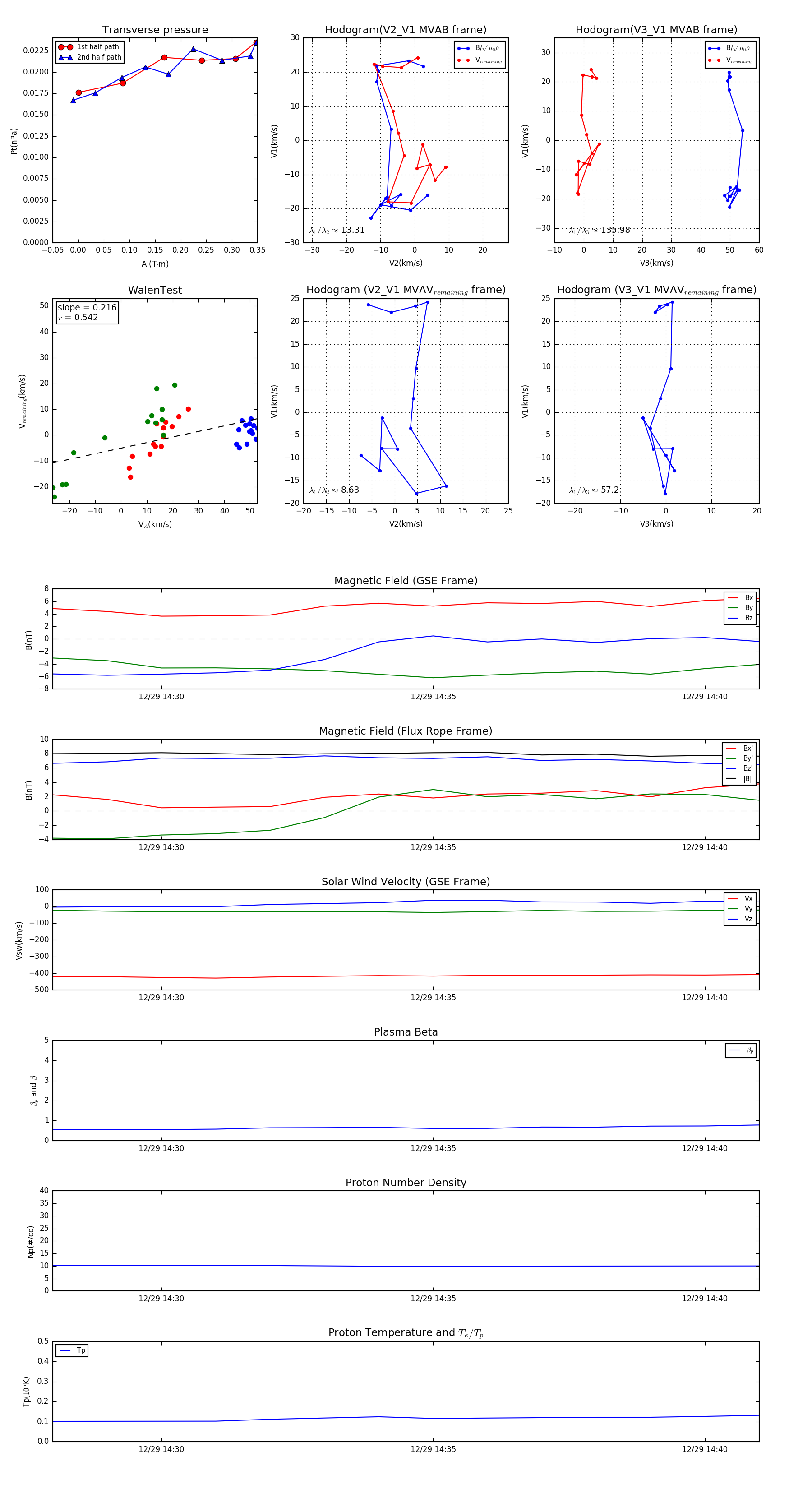
Task: Click the Tp legend entry in temperature panel
Action: pyautogui.click(x=73, y=1351)
